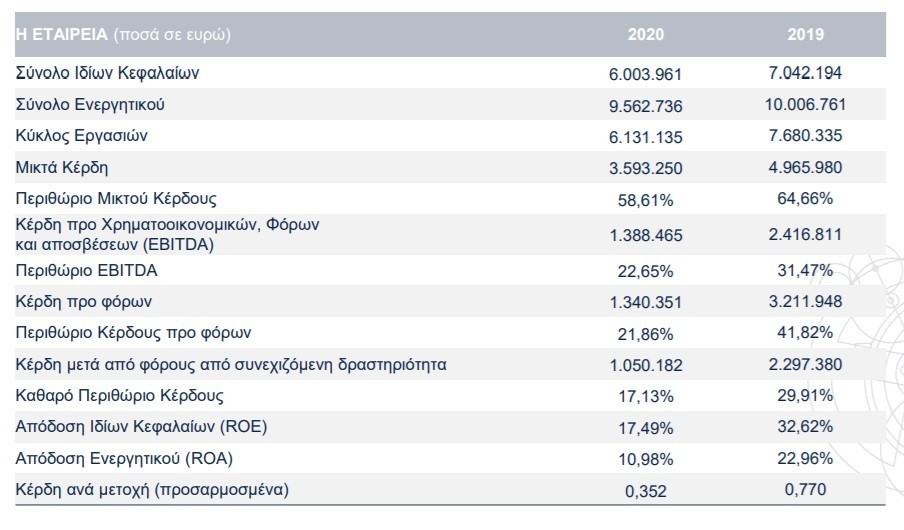Screen dimensions: 904x530
Task: Select the 2020 ROA value 10,98%
Action: 646,460
